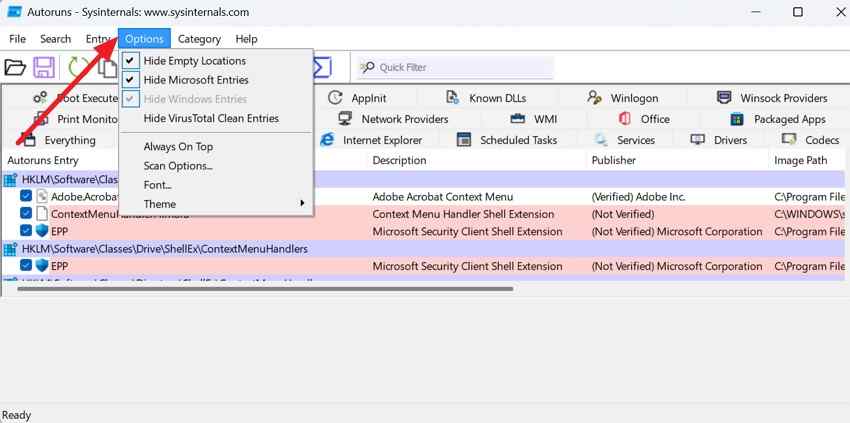This screenshot has height=423, width=850.
Task: Uncheck the ContextMenuHandler entry checkbox
Action: [26, 214]
